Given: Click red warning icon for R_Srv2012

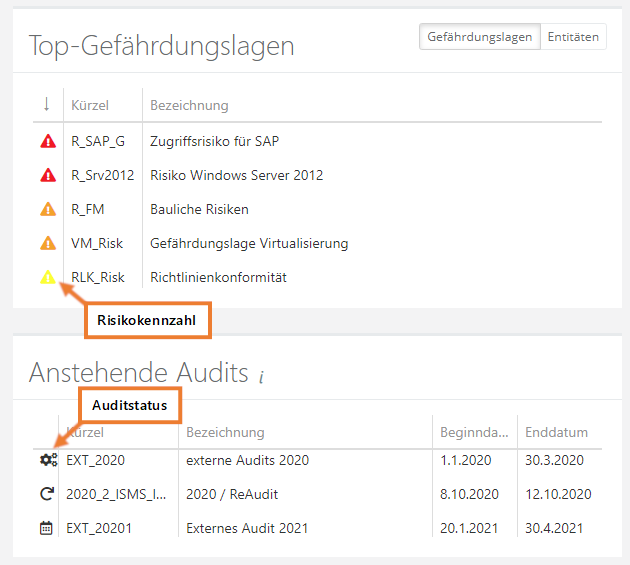Looking at the screenshot, I should point(47,176).
